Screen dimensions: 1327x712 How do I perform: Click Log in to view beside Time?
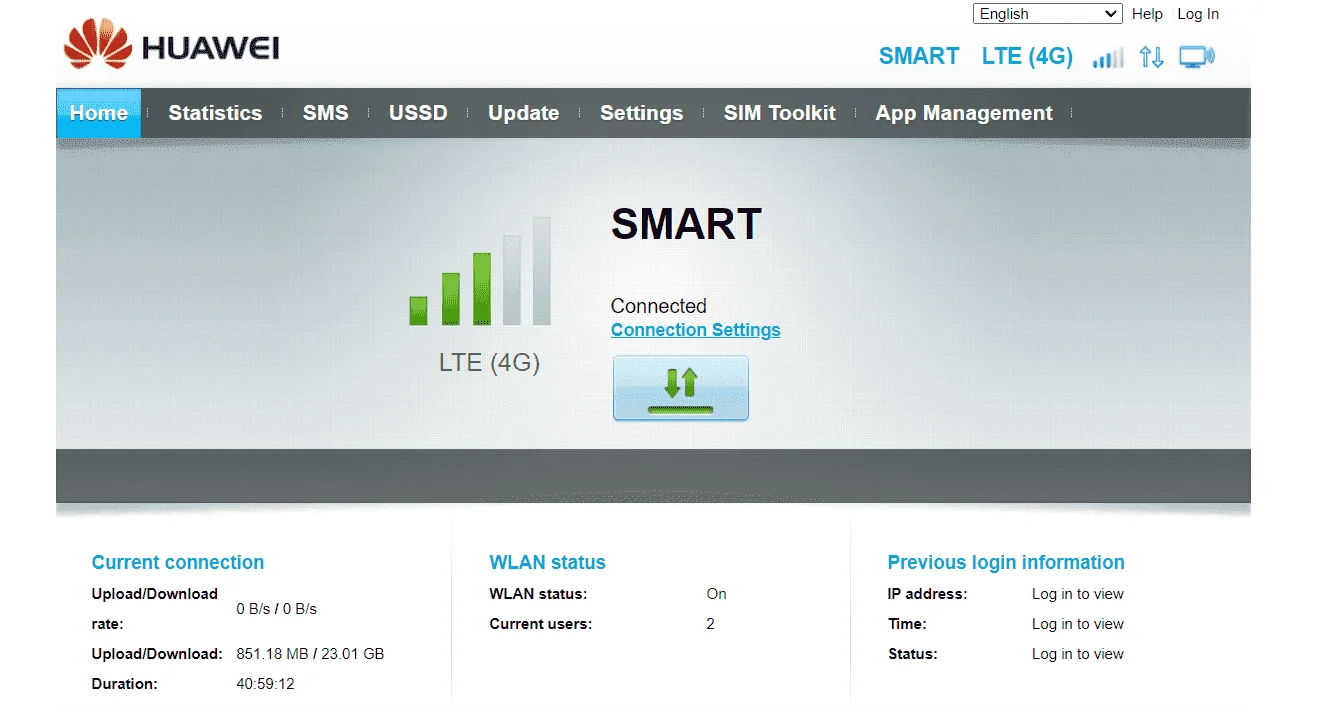1078,624
